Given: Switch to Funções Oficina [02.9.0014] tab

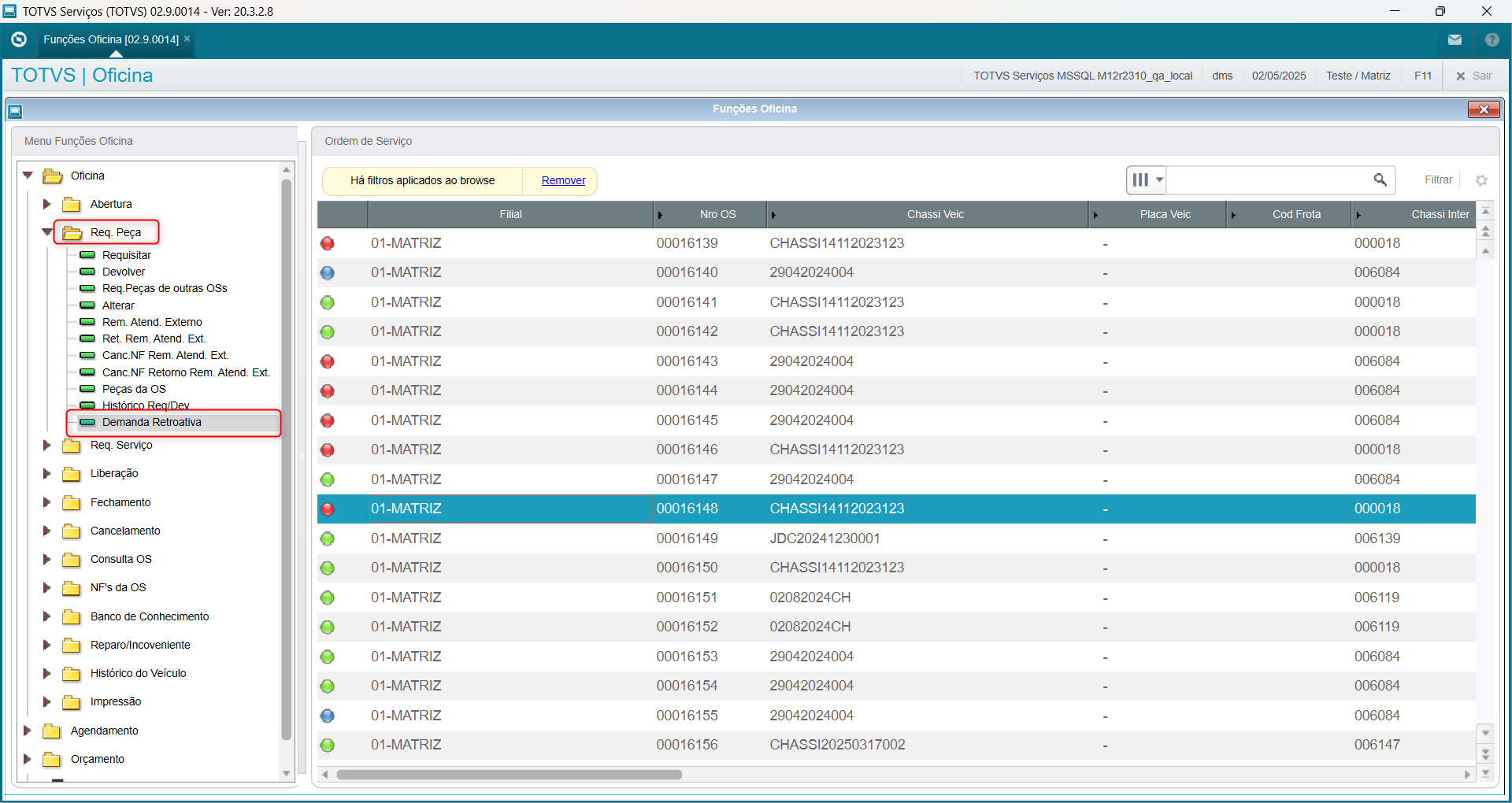Looking at the screenshot, I should pos(111,39).
